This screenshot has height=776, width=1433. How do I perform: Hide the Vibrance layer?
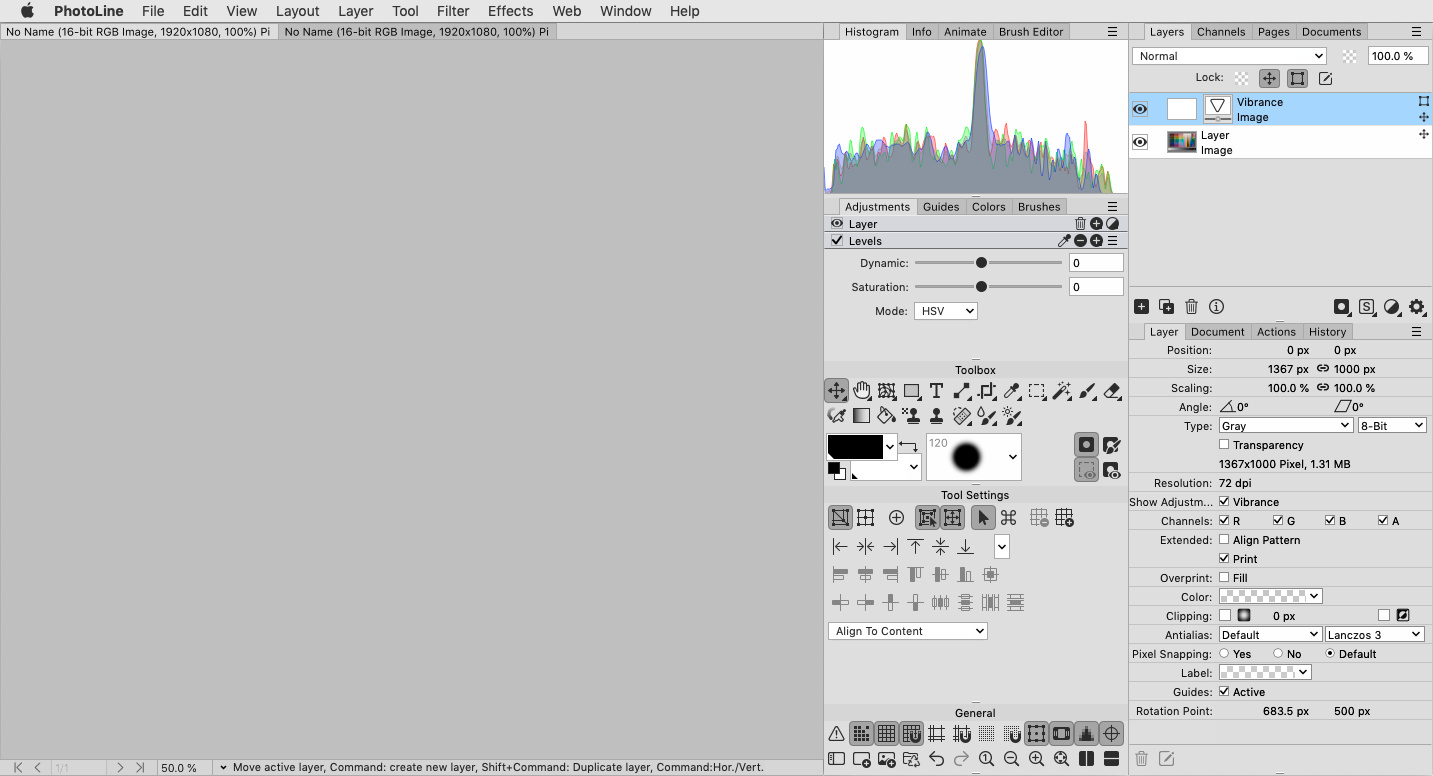(x=1140, y=109)
